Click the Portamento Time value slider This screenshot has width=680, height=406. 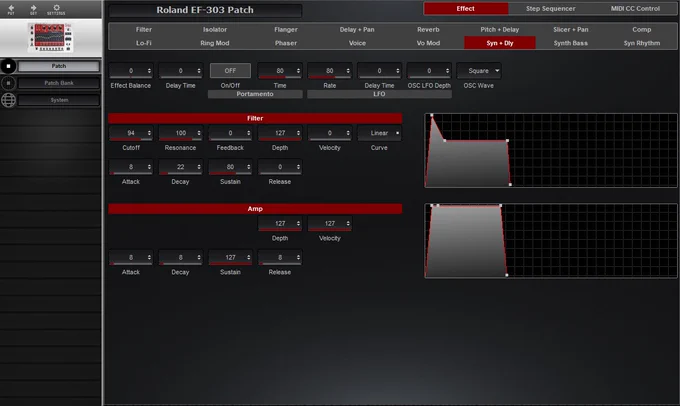tap(280, 71)
